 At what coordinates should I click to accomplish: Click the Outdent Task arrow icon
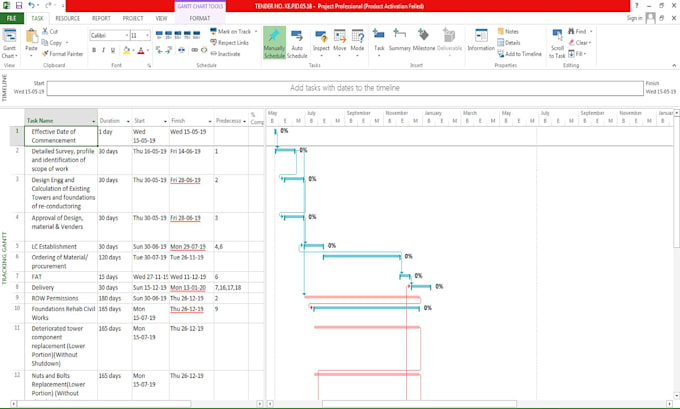click(x=159, y=50)
